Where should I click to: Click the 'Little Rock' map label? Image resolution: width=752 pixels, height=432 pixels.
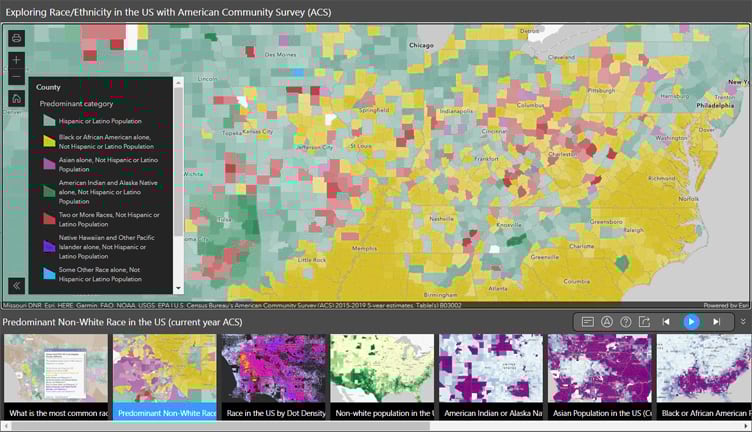312,260
